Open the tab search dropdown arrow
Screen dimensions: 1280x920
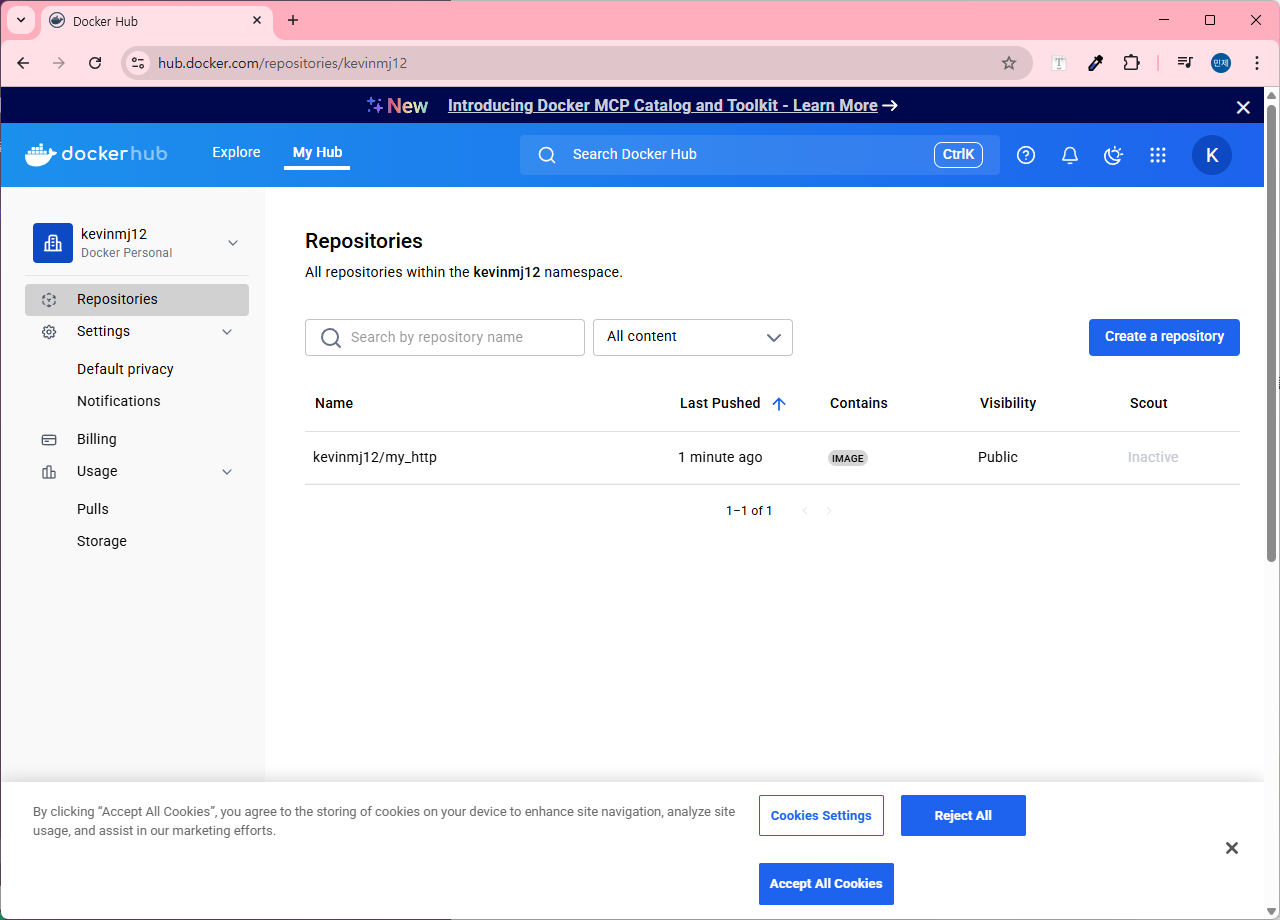click(21, 20)
